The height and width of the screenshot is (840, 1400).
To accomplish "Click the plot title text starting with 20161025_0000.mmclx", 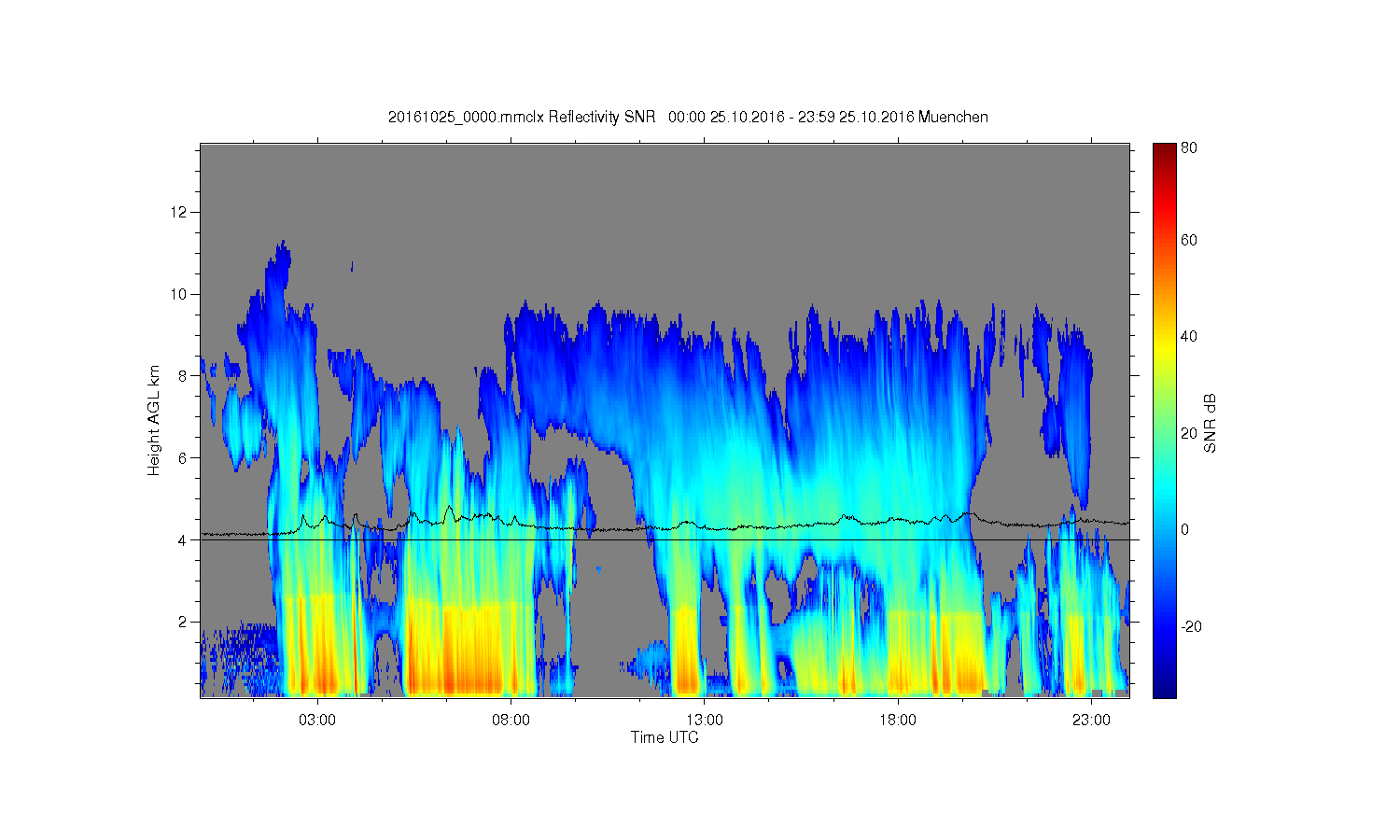I will pos(688,117).
